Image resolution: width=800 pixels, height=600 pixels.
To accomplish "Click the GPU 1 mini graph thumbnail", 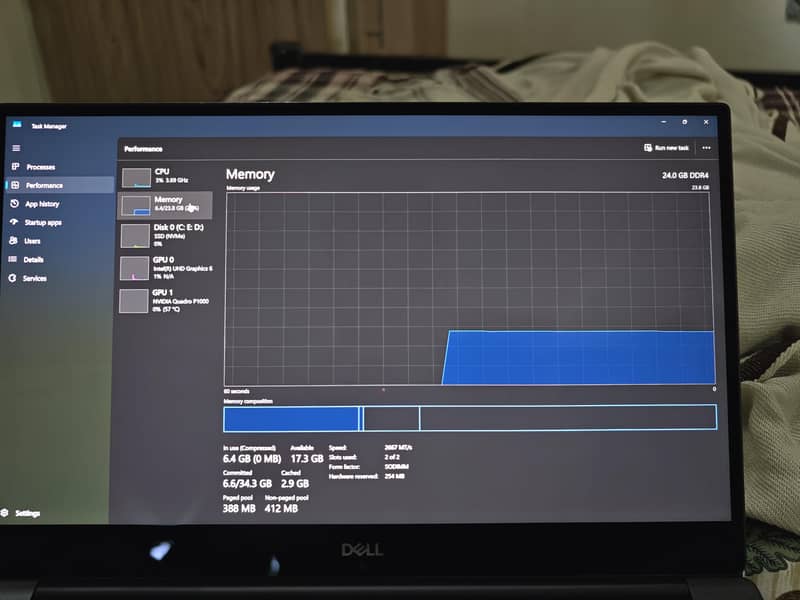I will [x=134, y=301].
